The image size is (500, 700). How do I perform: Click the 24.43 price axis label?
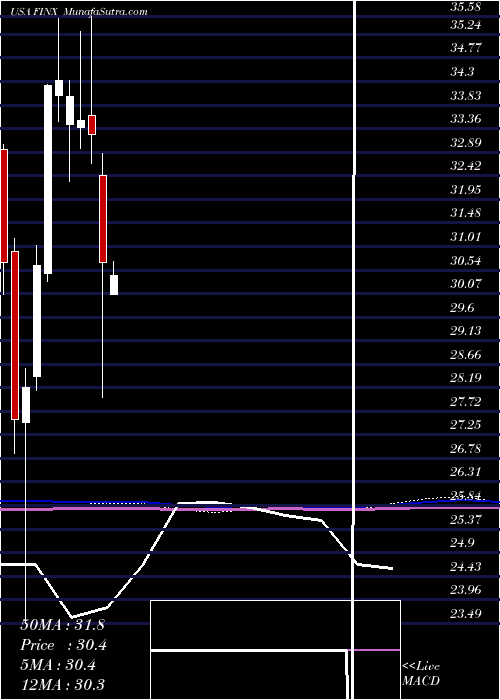point(465,567)
